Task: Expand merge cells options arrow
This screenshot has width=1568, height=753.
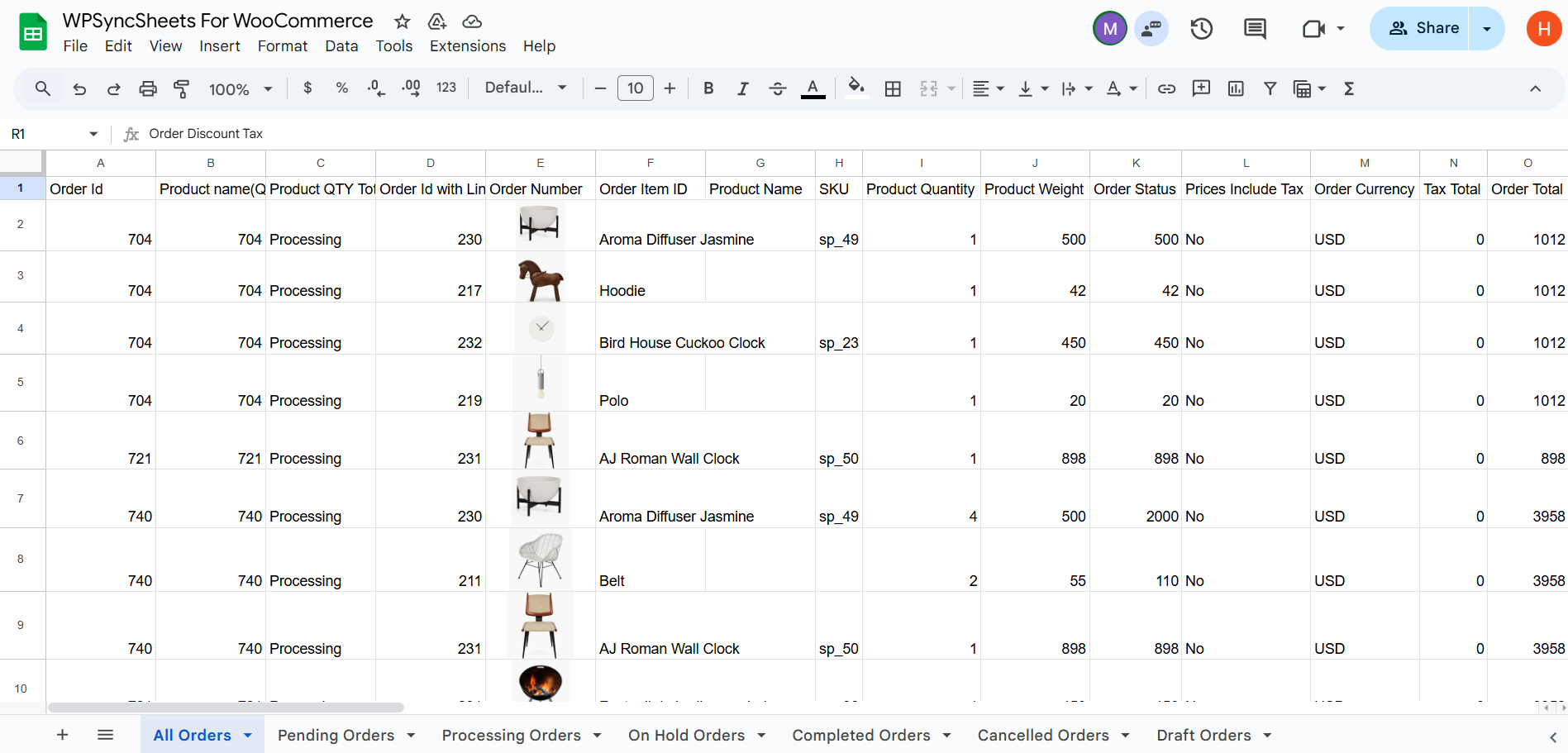Action: (951, 88)
